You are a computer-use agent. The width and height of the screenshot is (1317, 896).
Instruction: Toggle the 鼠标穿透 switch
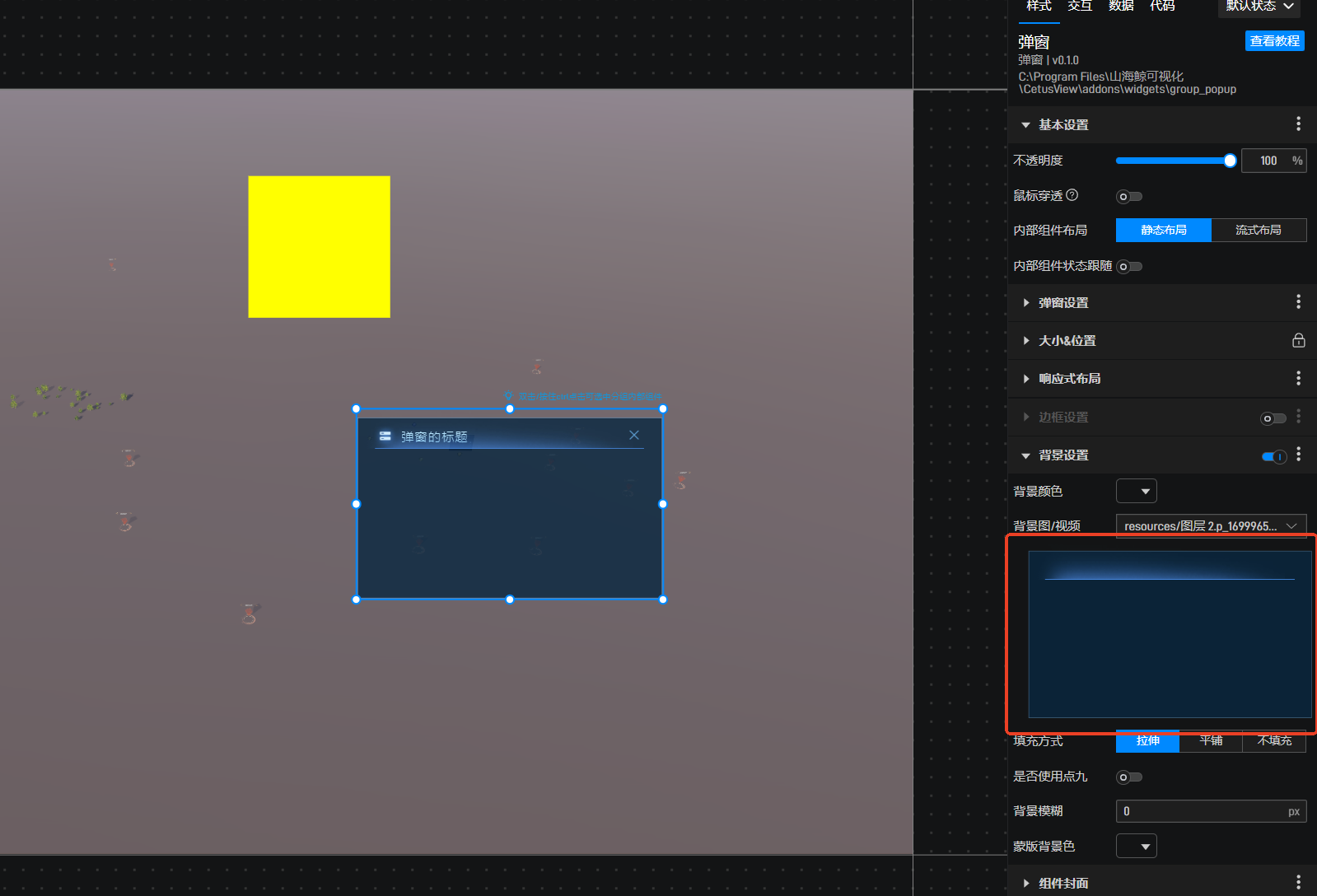[x=1128, y=196]
